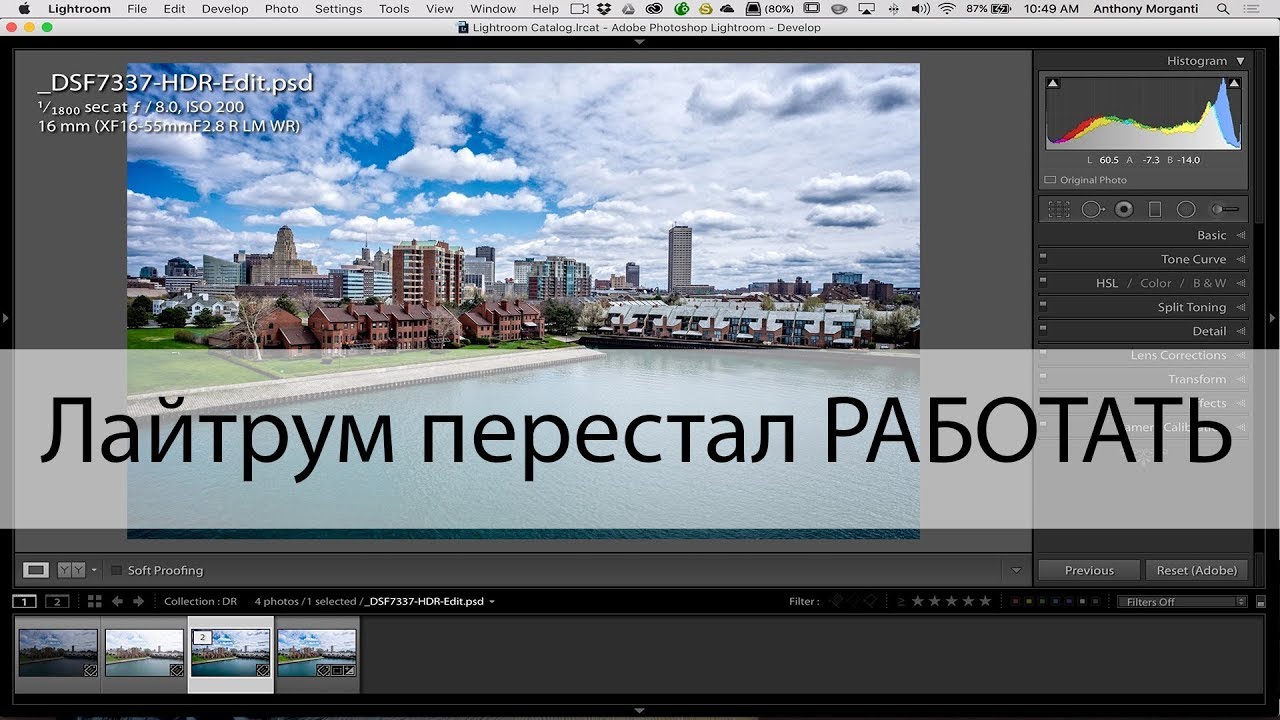The height and width of the screenshot is (720, 1280).
Task: Open the Develop menu
Action: [x=225, y=9]
